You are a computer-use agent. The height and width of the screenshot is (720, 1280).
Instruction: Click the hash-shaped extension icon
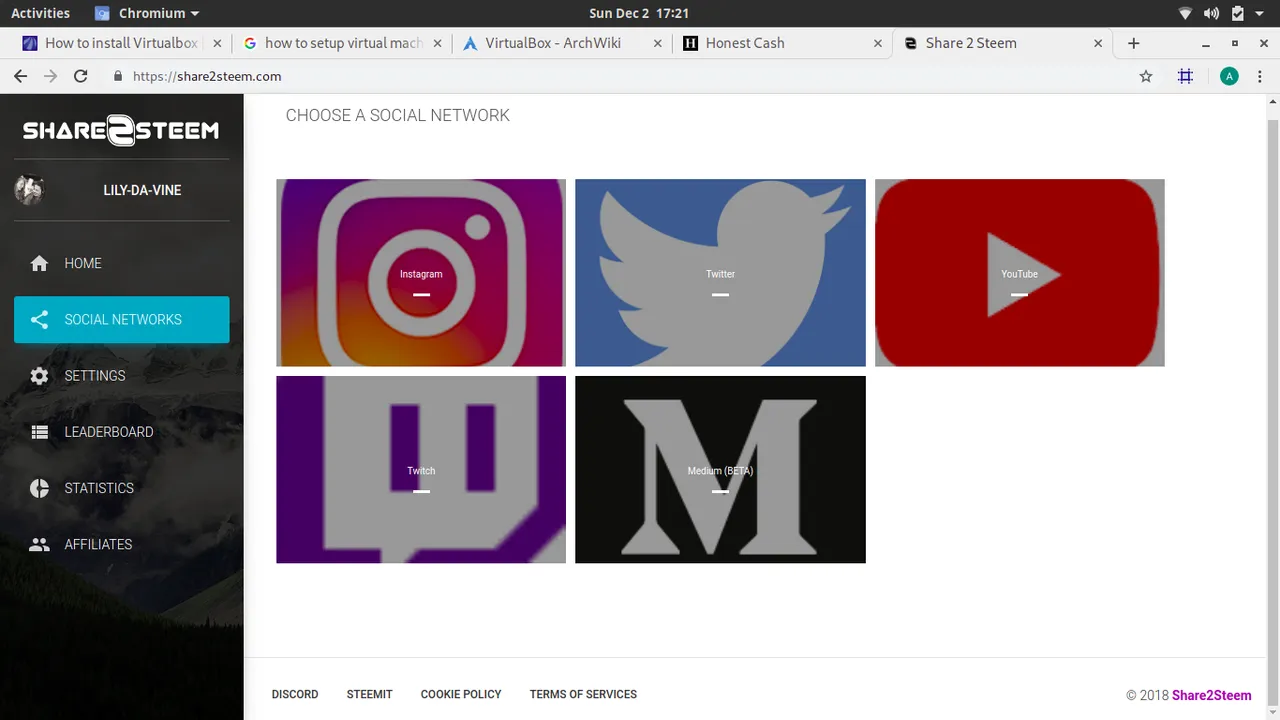(1186, 76)
